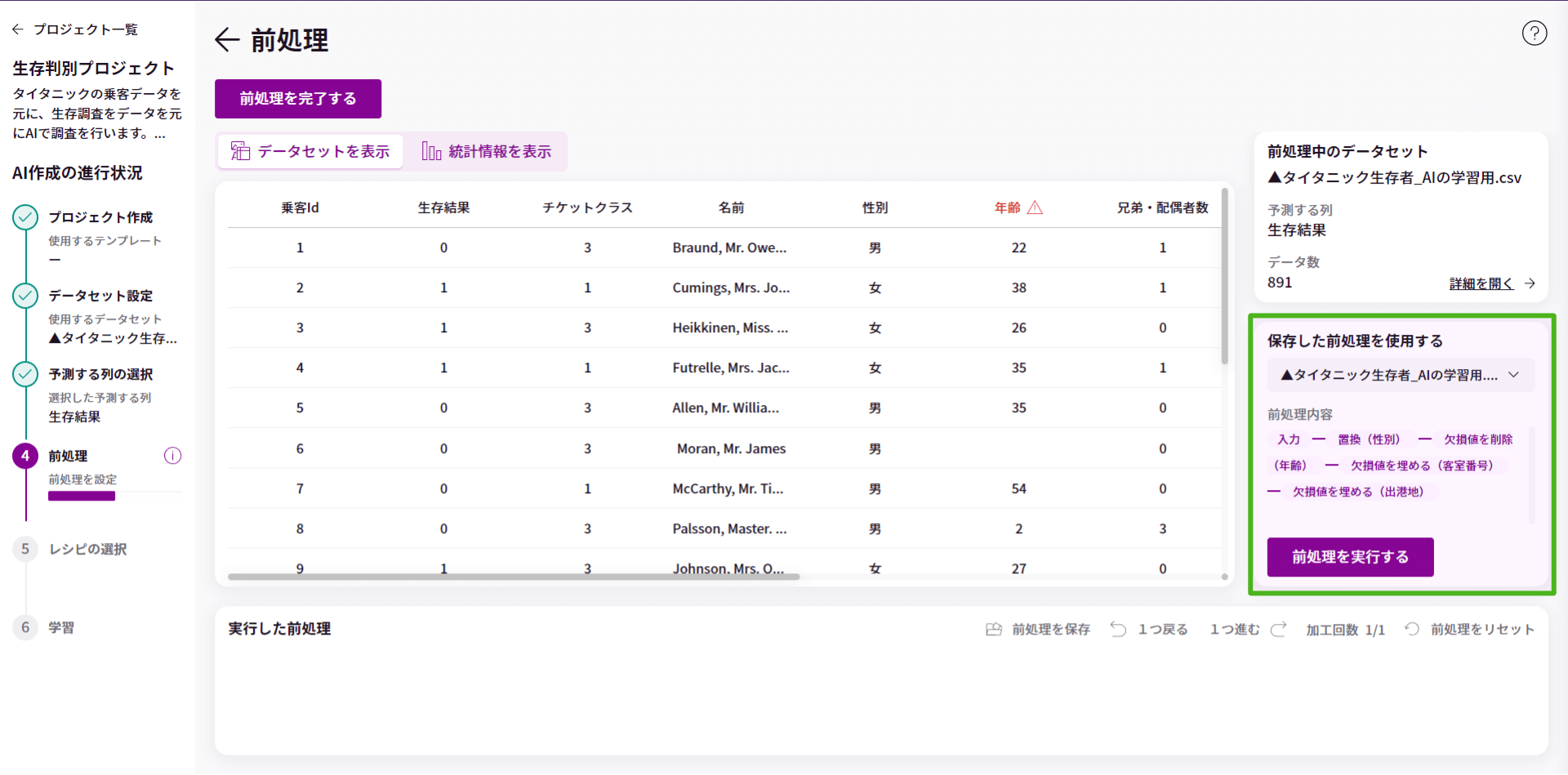Click the プロジェクト作成 completed check icon

tap(25, 217)
